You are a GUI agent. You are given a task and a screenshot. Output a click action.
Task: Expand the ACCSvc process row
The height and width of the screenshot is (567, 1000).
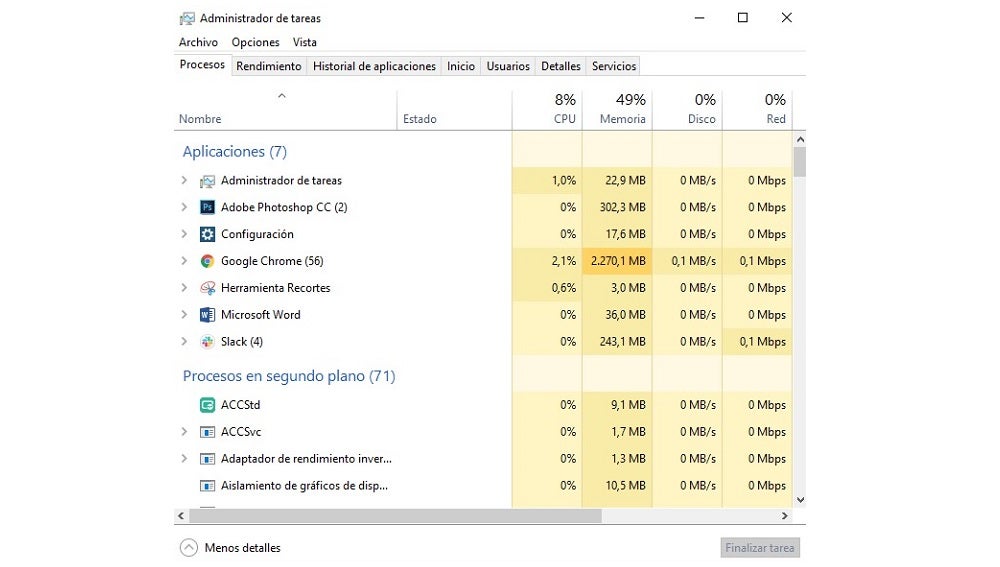click(184, 432)
